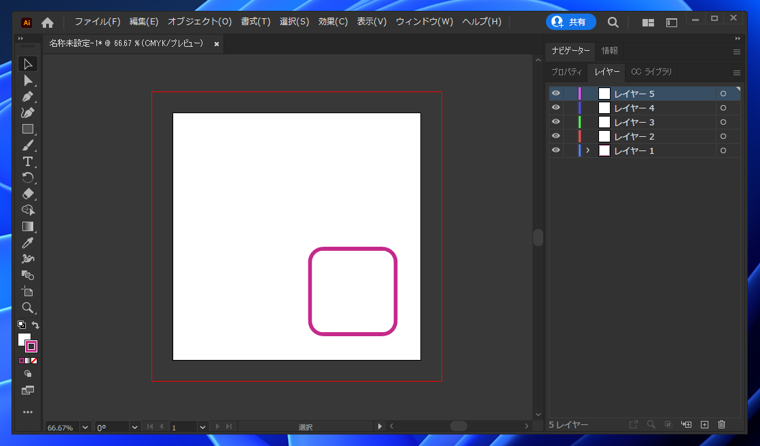Open the workspace switcher icon

click(x=671, y=23)
